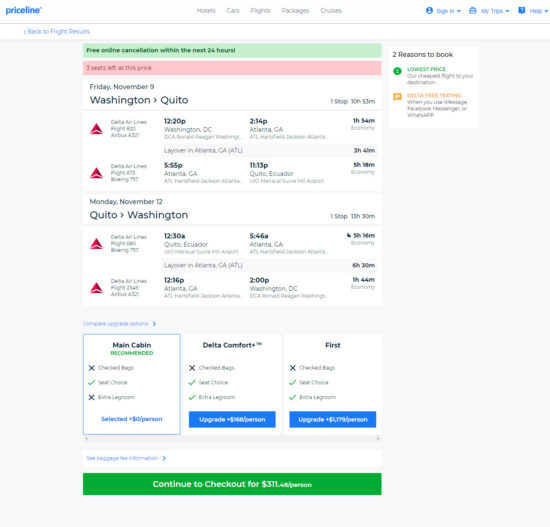Click the fare options horizontal scrollbar
The image size is (550, 527).
[x=232, y=438]
